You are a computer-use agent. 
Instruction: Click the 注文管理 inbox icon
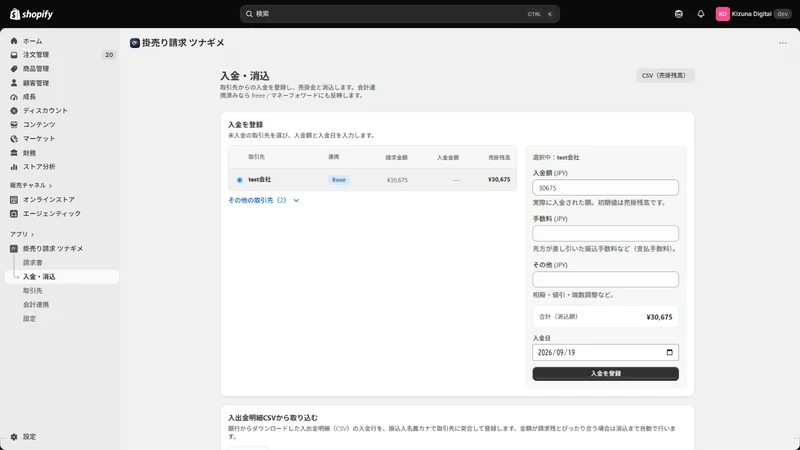14,55
